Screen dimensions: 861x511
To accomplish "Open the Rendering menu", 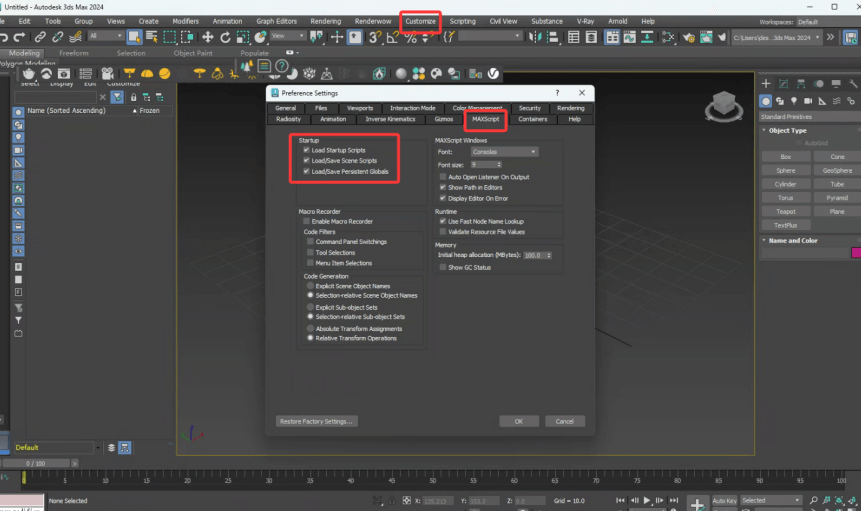I will (x=326, y=21).
